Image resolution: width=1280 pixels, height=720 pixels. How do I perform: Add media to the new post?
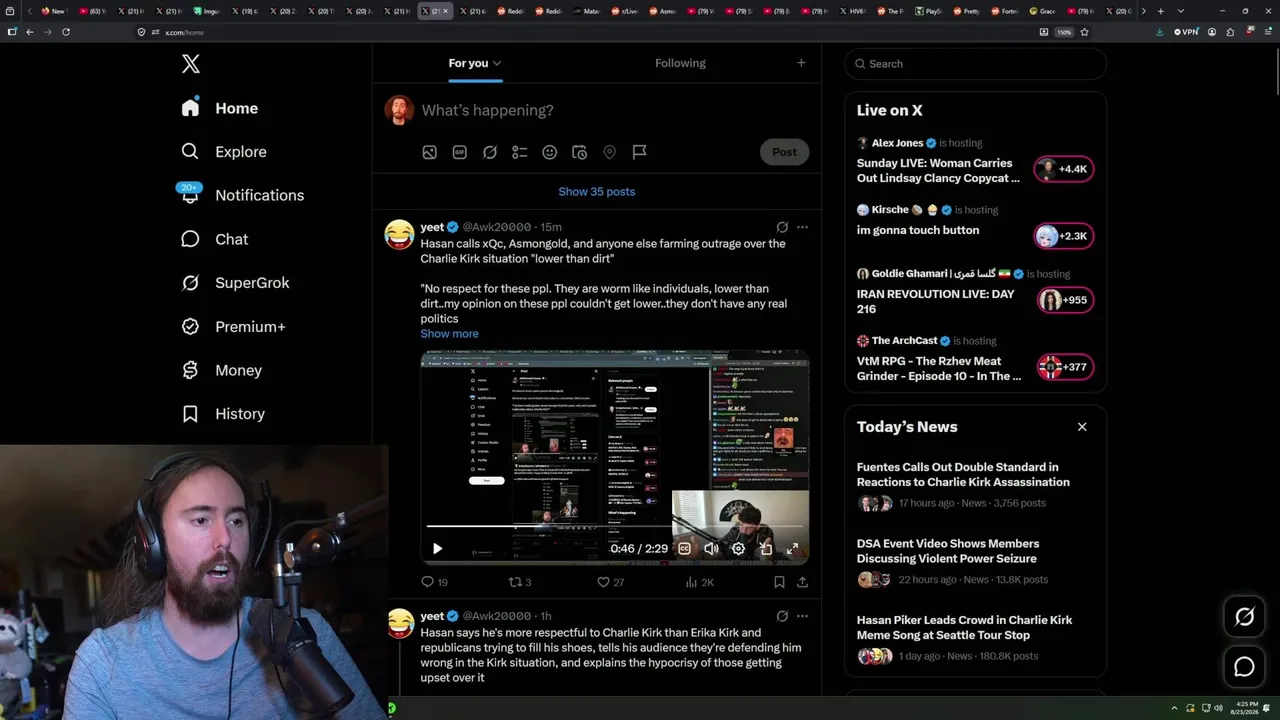pos(430,152)
